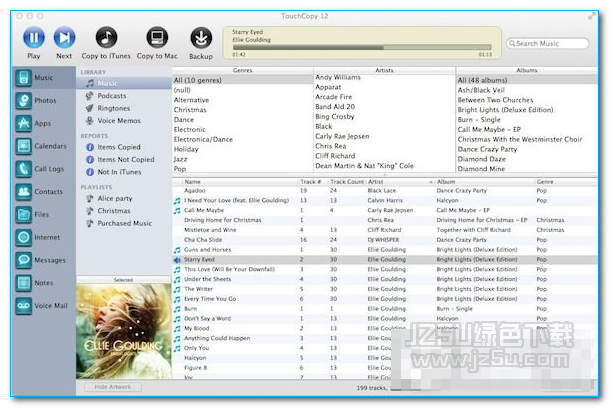610x408 pixels.
Task: Sort tracks by the Track Count column
Action: [347, 182]
